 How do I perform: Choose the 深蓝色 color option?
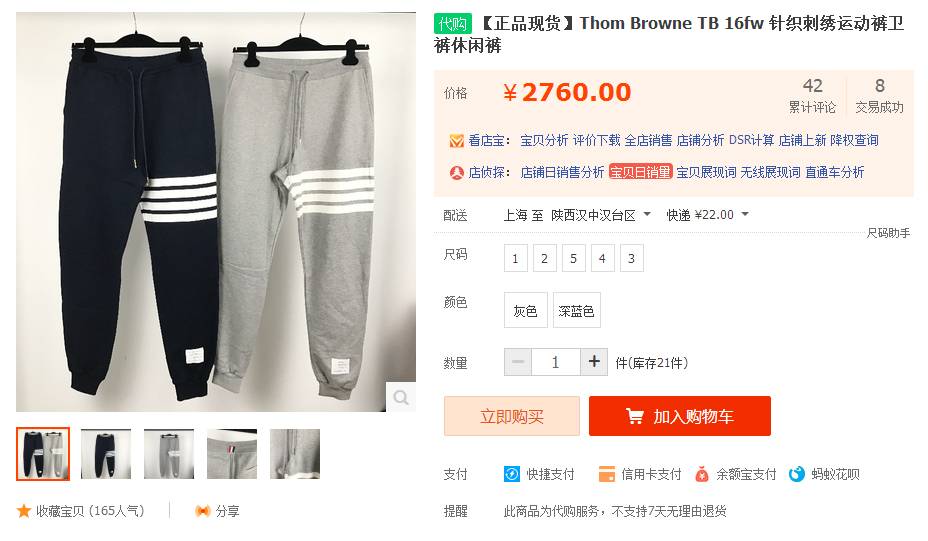coord(576,310)
